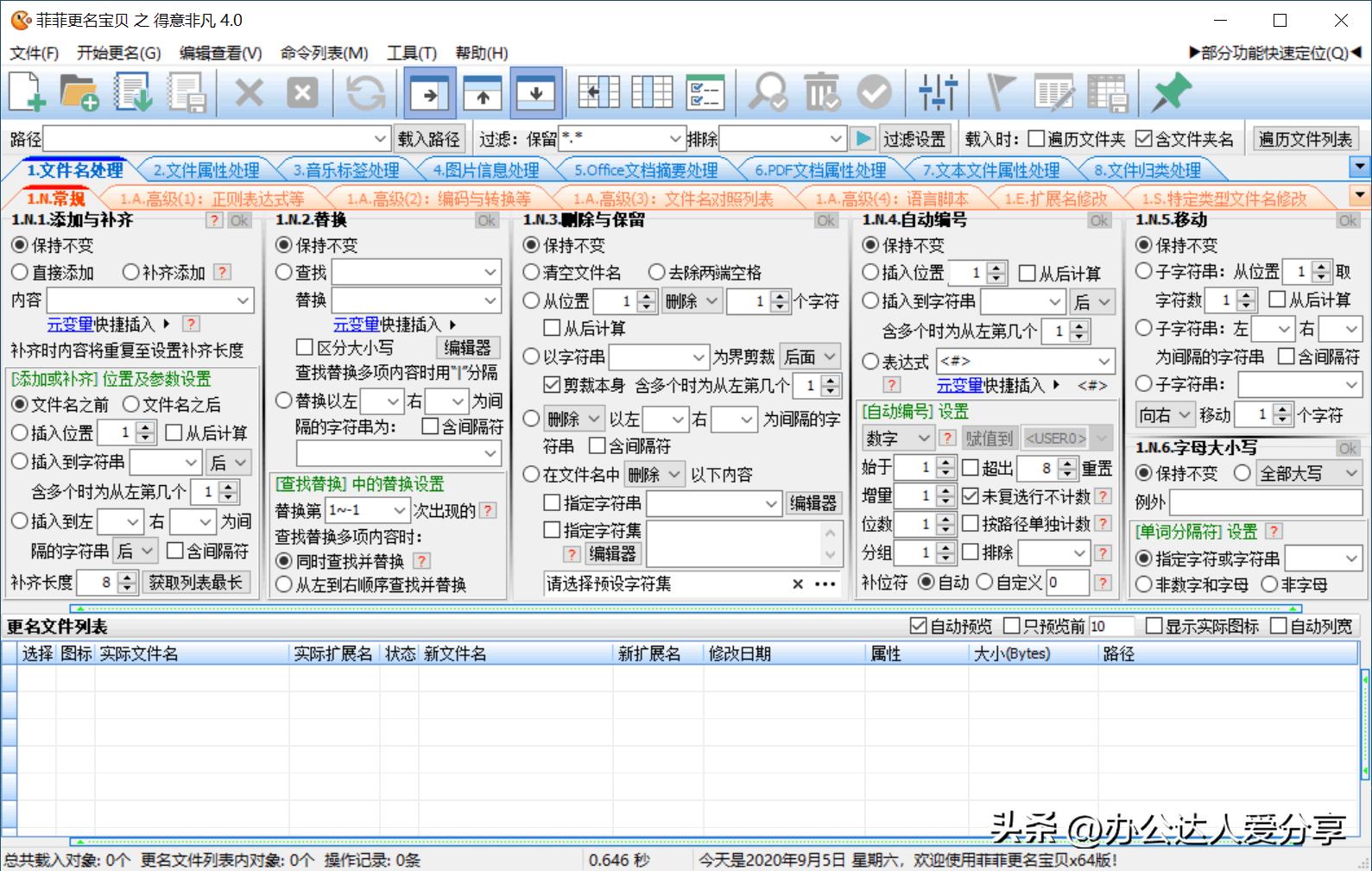Image resolution: width=1372 pixels, height=871 pixels.
Task: Select the 清空文件名 radio option
Action: coord(532,273)
